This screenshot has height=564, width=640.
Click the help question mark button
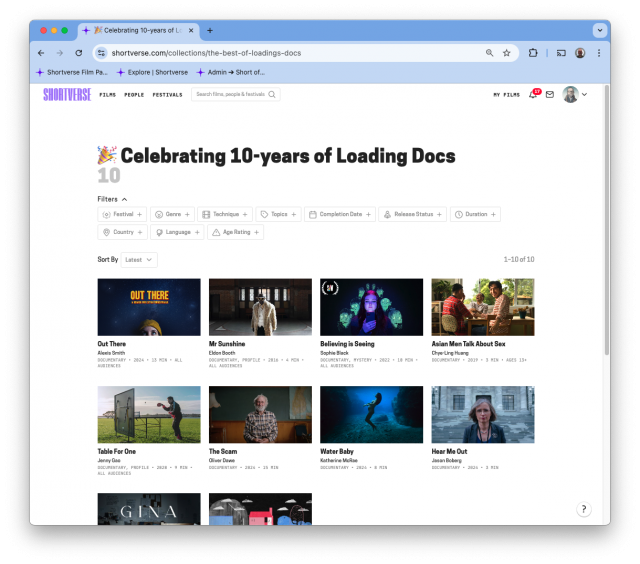pos(584,509)
